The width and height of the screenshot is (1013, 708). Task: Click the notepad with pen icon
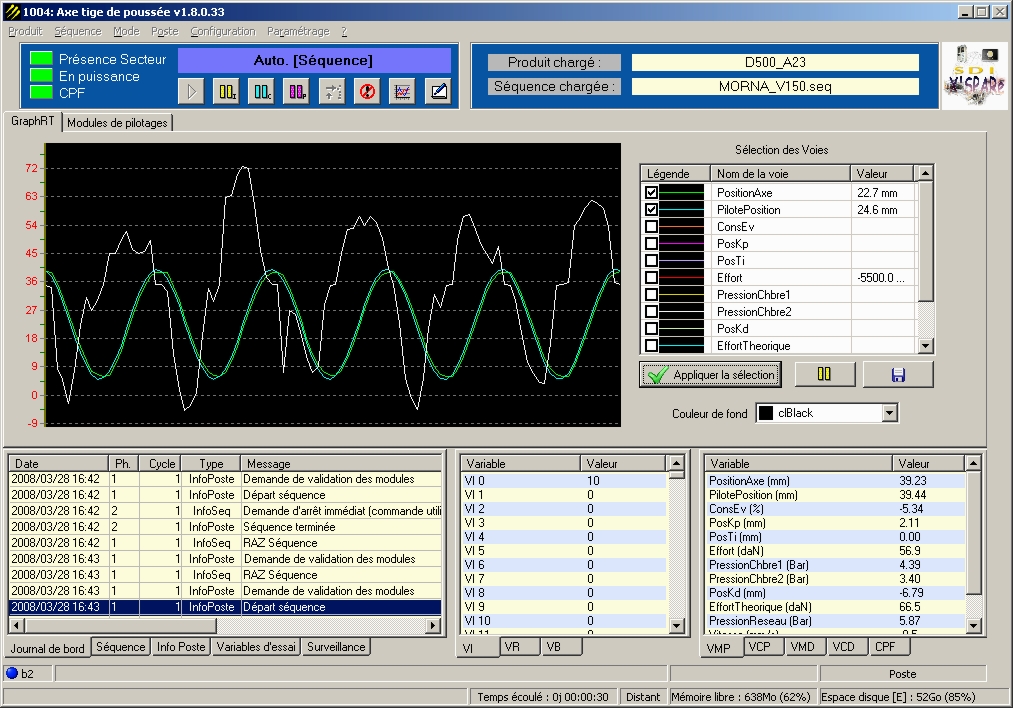pos(437,92)
